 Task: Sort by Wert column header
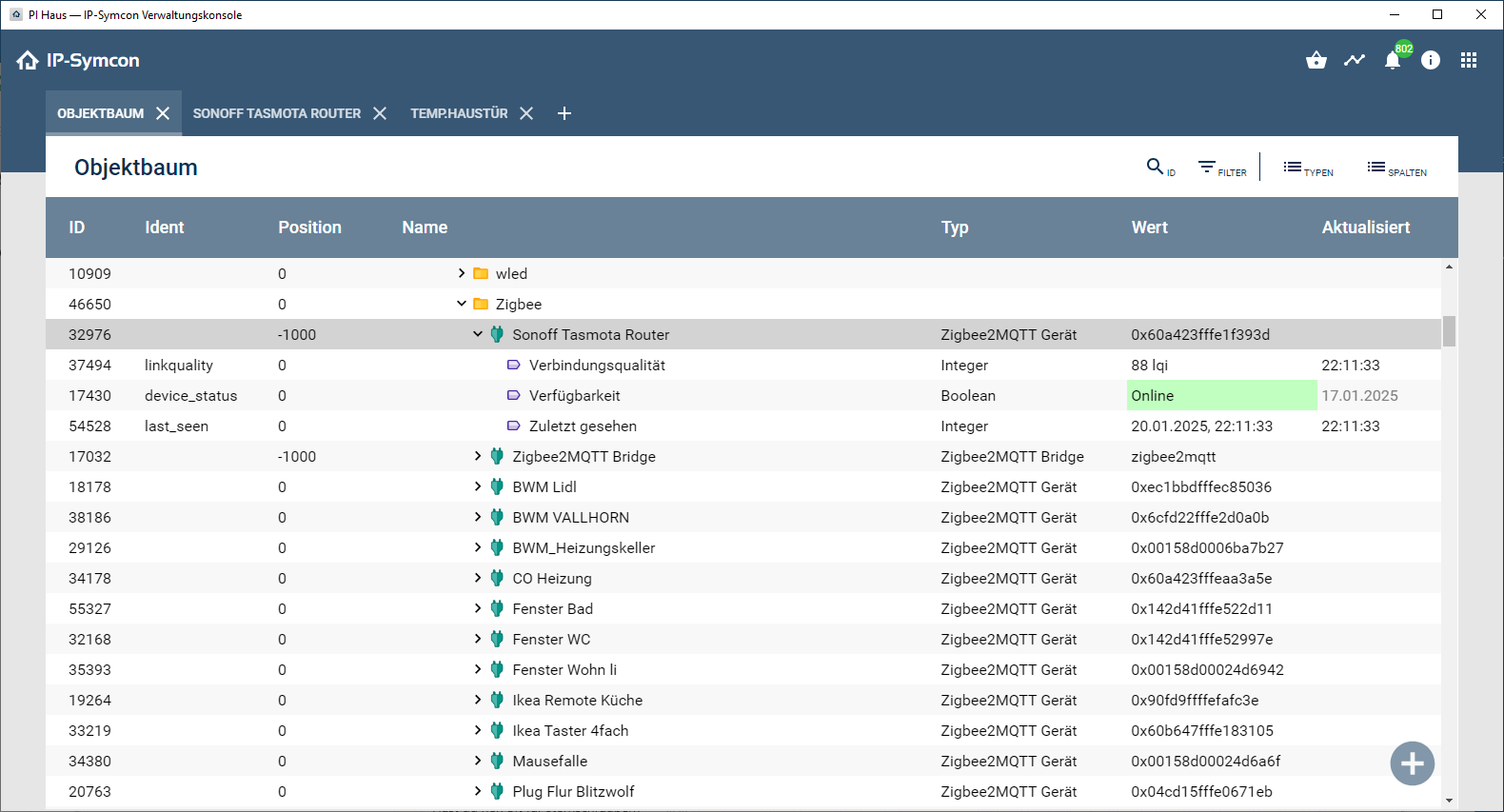tap(1149, 228)
